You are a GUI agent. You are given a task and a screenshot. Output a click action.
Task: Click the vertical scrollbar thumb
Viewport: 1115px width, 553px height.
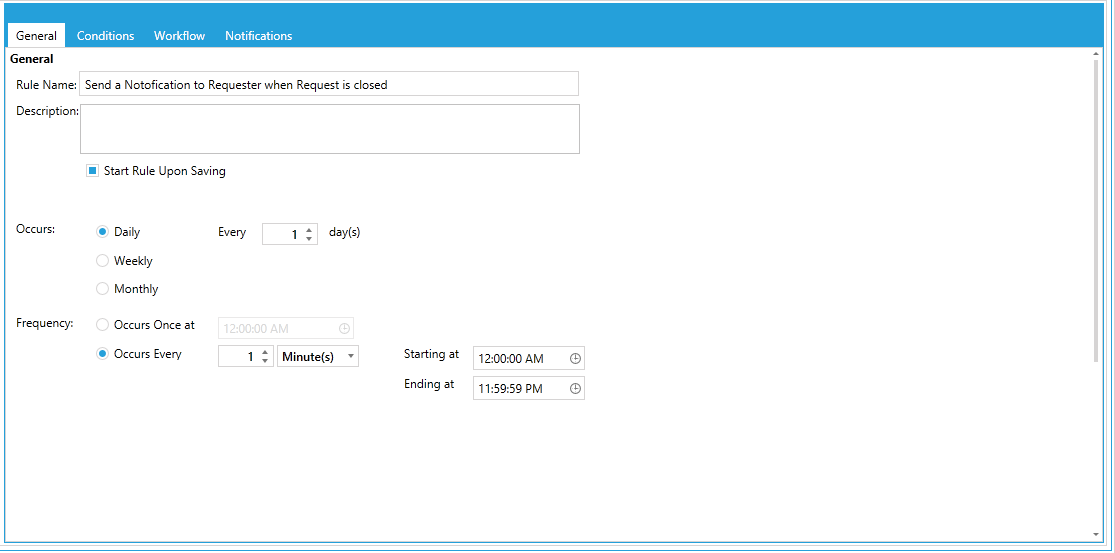click(x=1096, y=211)
